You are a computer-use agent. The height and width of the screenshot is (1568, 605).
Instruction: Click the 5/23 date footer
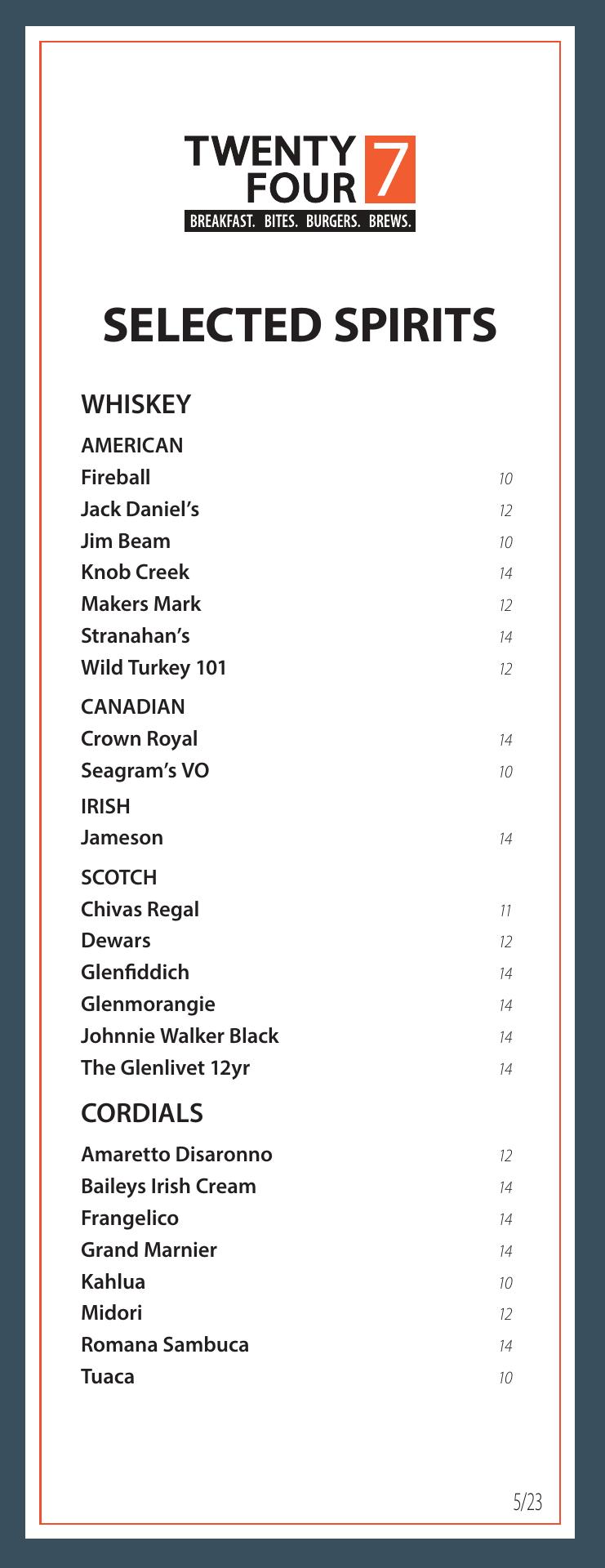pos(527,1502)
